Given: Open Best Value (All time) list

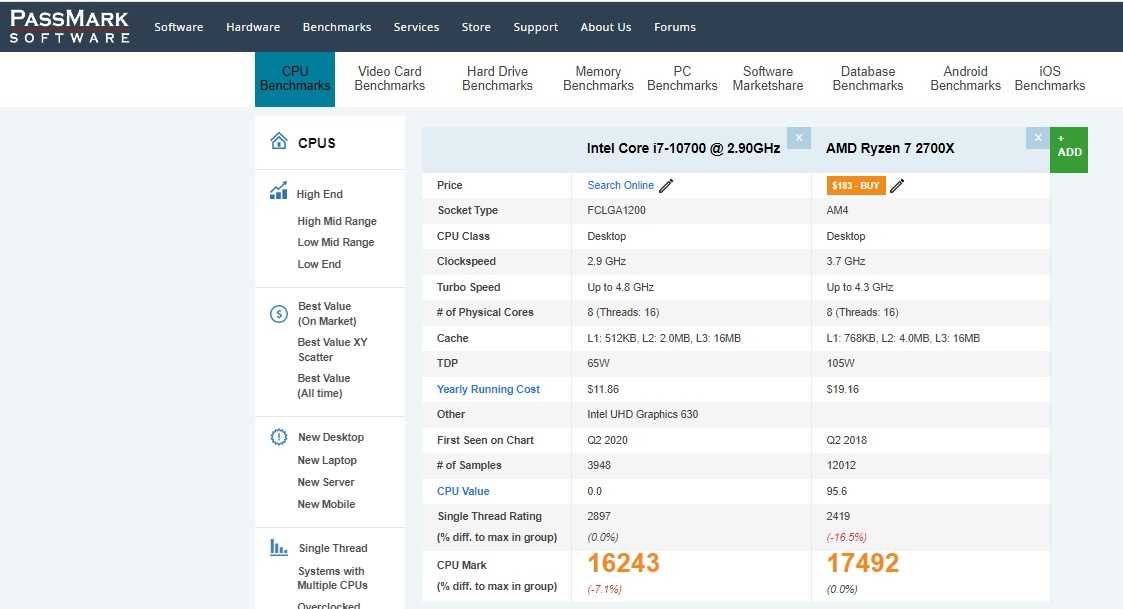Looking at the screenshot, I should 324,385.
